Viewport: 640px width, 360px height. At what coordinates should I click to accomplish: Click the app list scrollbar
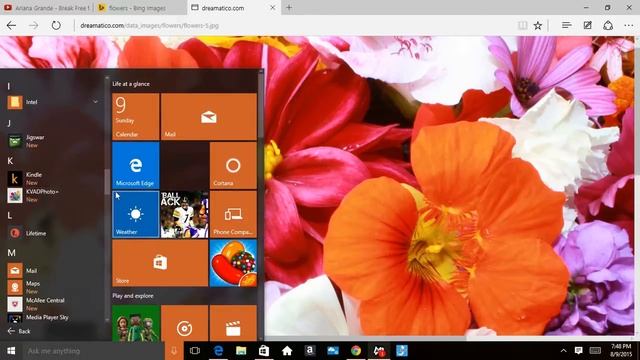pos(107,182)
